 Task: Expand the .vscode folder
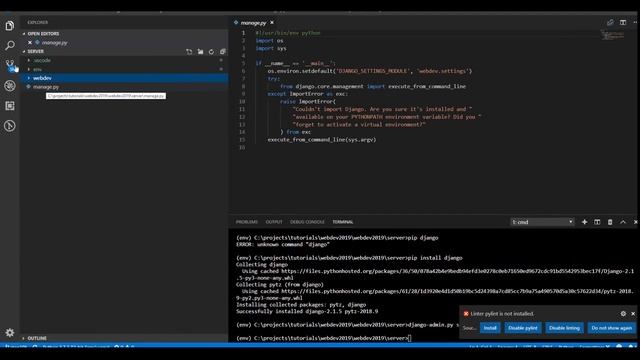point(124,60)
